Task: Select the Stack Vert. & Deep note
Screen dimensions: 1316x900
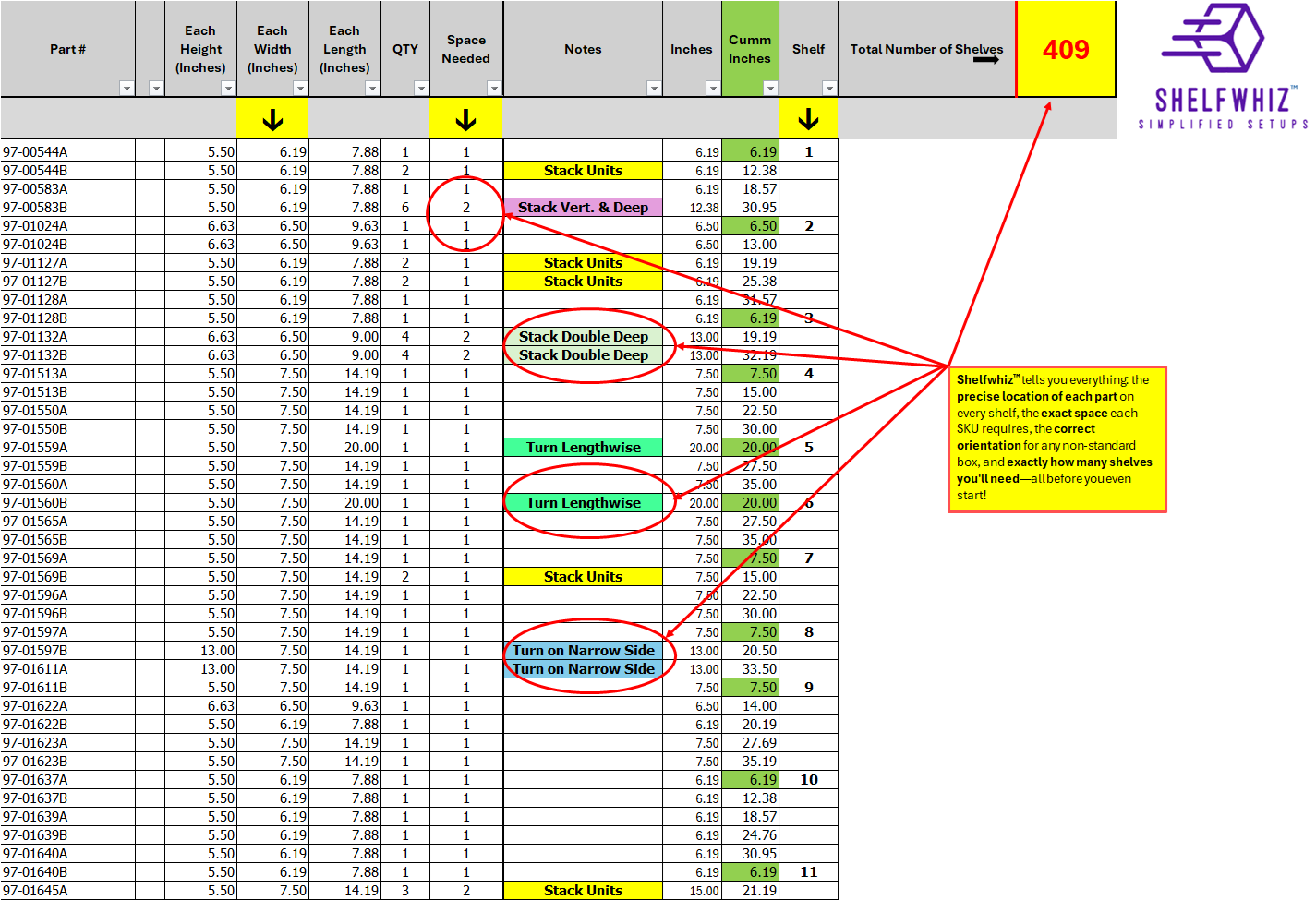Action: (x=583, y=207)
